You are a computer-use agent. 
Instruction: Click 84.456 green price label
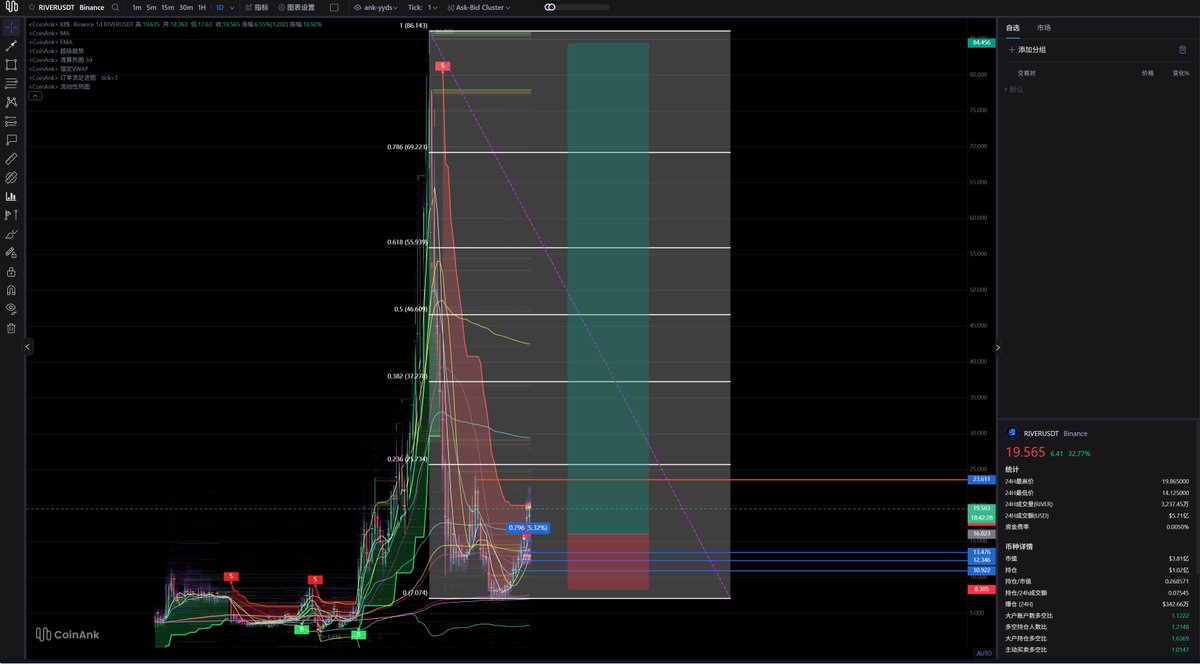pyautogui.click(x=980, y=43)
